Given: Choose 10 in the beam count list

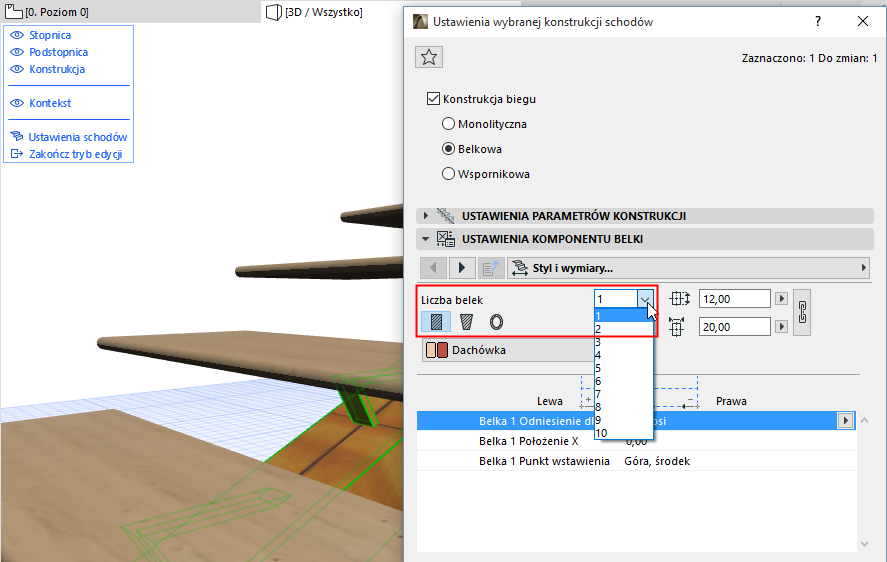Looking at the screenshot, I should 623,433.
